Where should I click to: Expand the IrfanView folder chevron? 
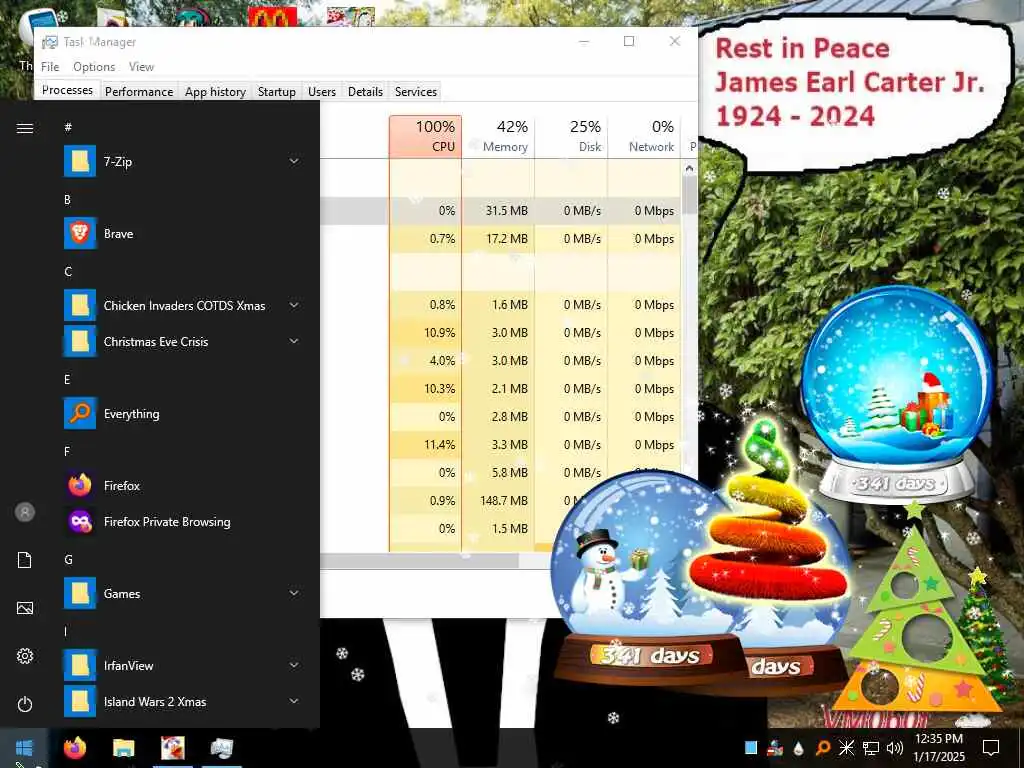tap(294, 665)
